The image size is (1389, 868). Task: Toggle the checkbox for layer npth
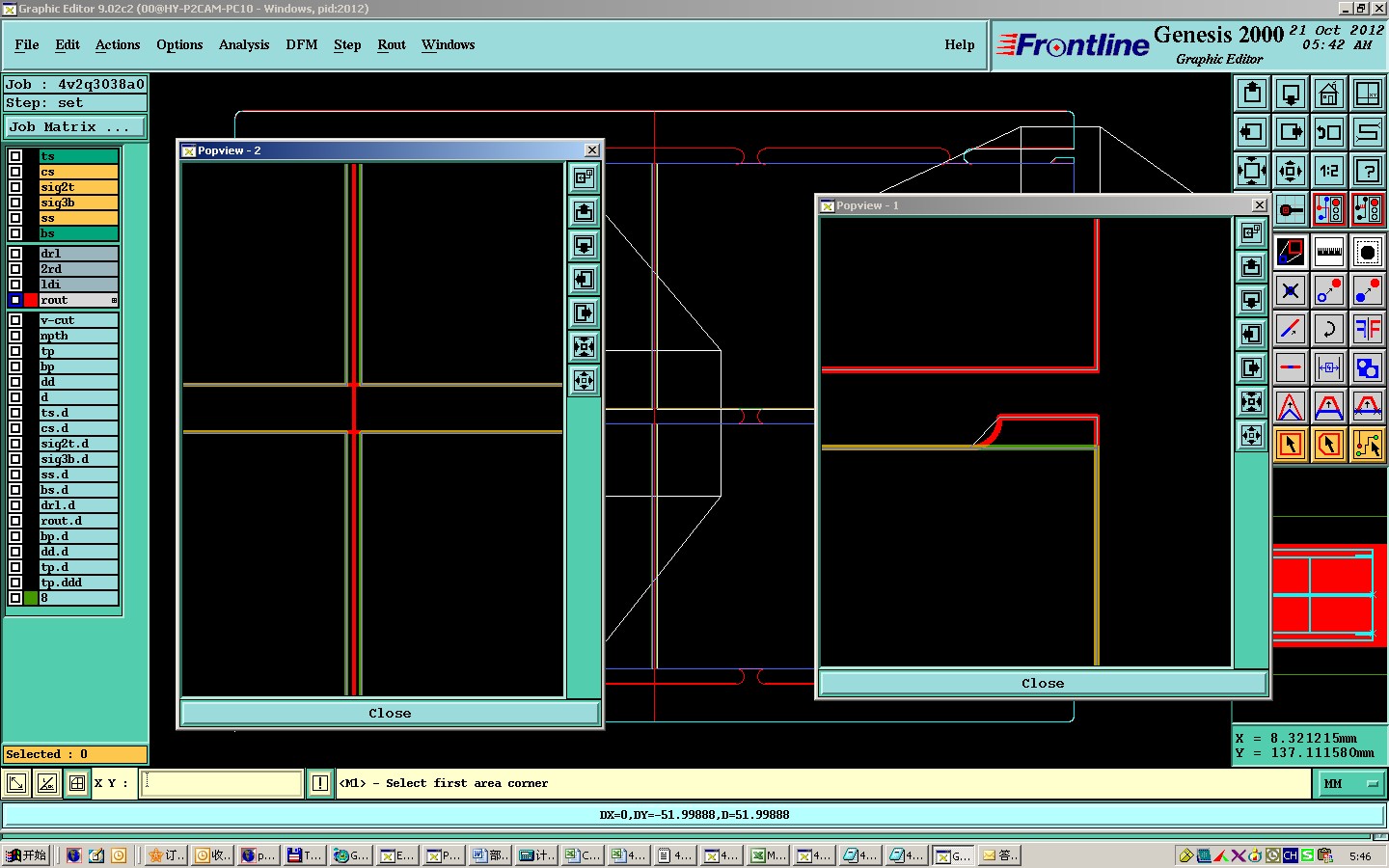(15, 336)
